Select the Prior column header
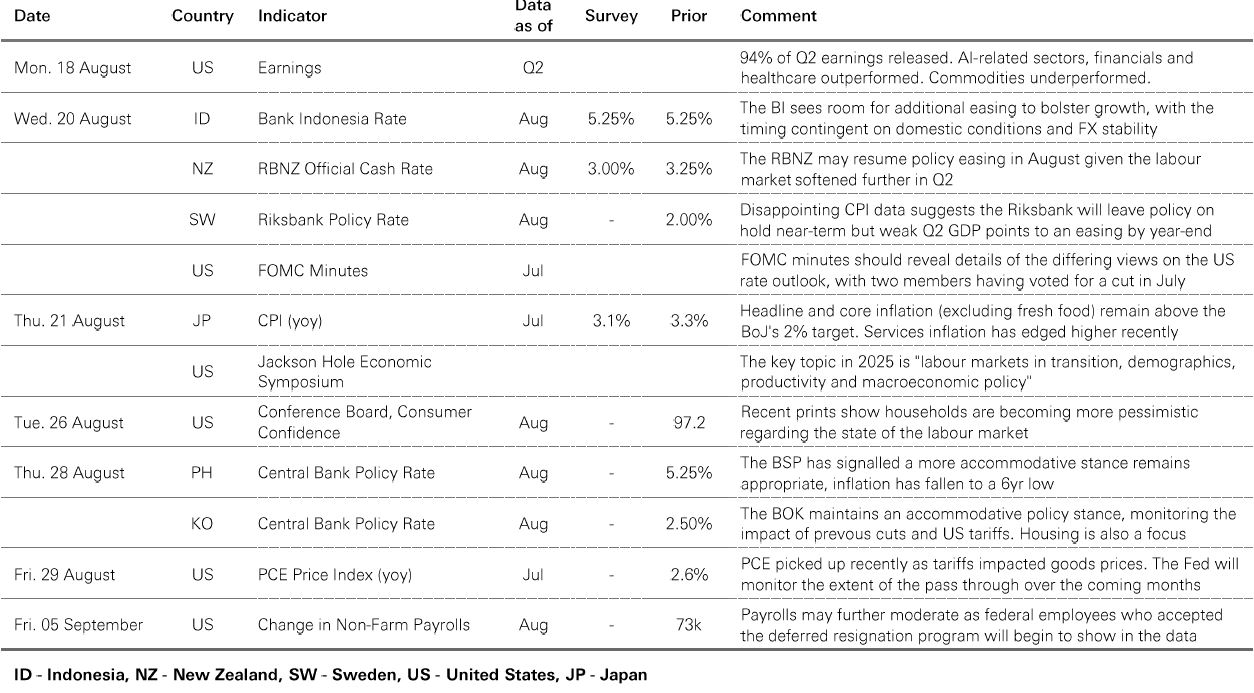Image resolution: width=1254 pixels, height=693 pixels. pyautogui.click(x=689, y=16)
